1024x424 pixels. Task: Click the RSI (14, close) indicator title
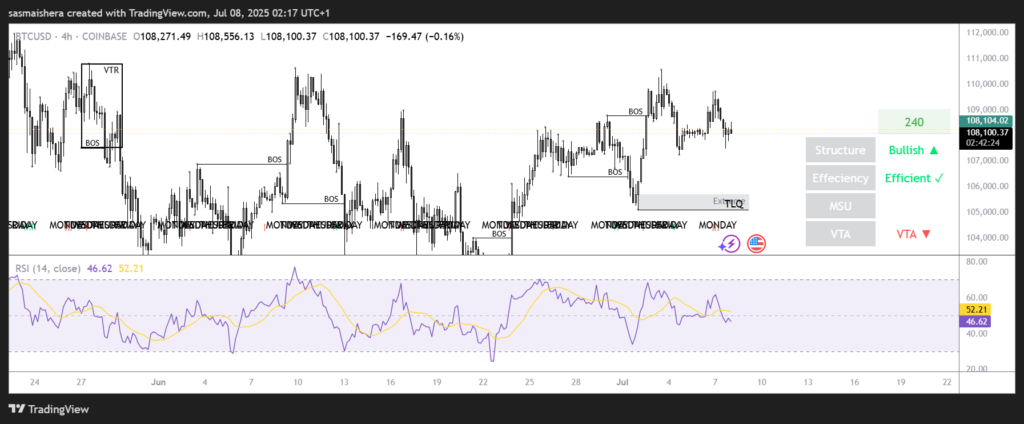48,268
